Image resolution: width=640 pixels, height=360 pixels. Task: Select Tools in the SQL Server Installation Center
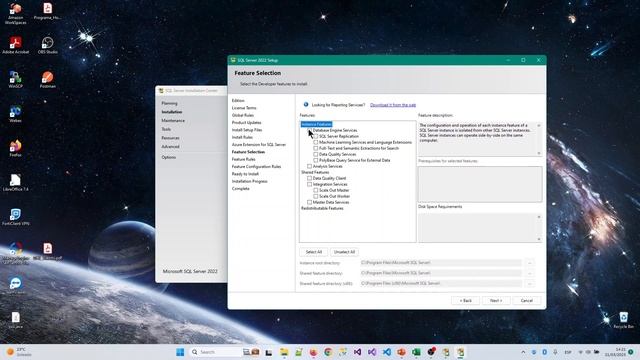click(166, 129)
